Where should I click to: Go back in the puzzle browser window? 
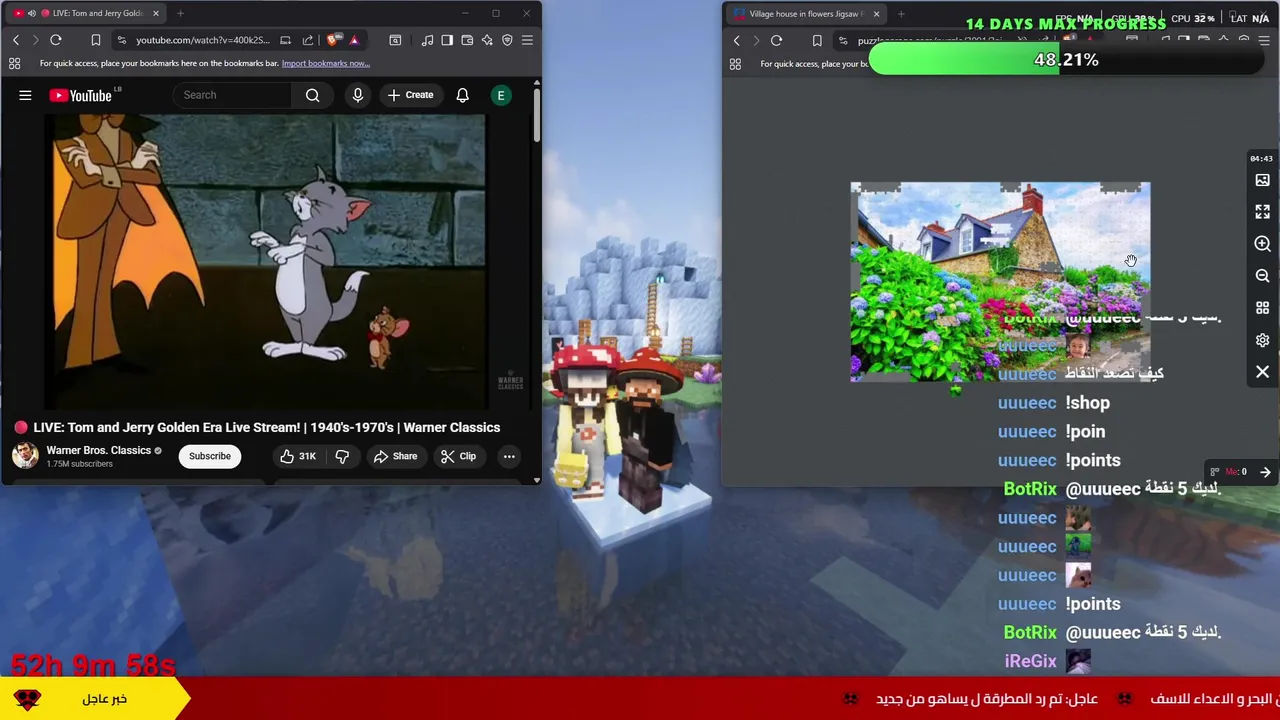click(737, 41)
